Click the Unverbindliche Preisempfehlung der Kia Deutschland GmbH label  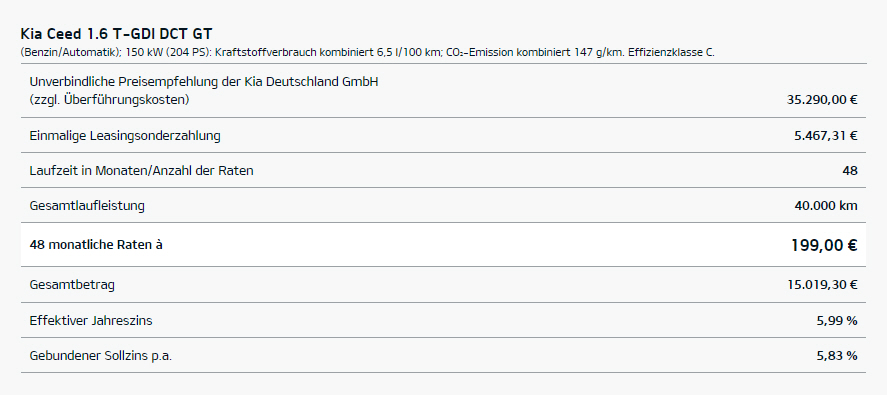pos(204,82)
